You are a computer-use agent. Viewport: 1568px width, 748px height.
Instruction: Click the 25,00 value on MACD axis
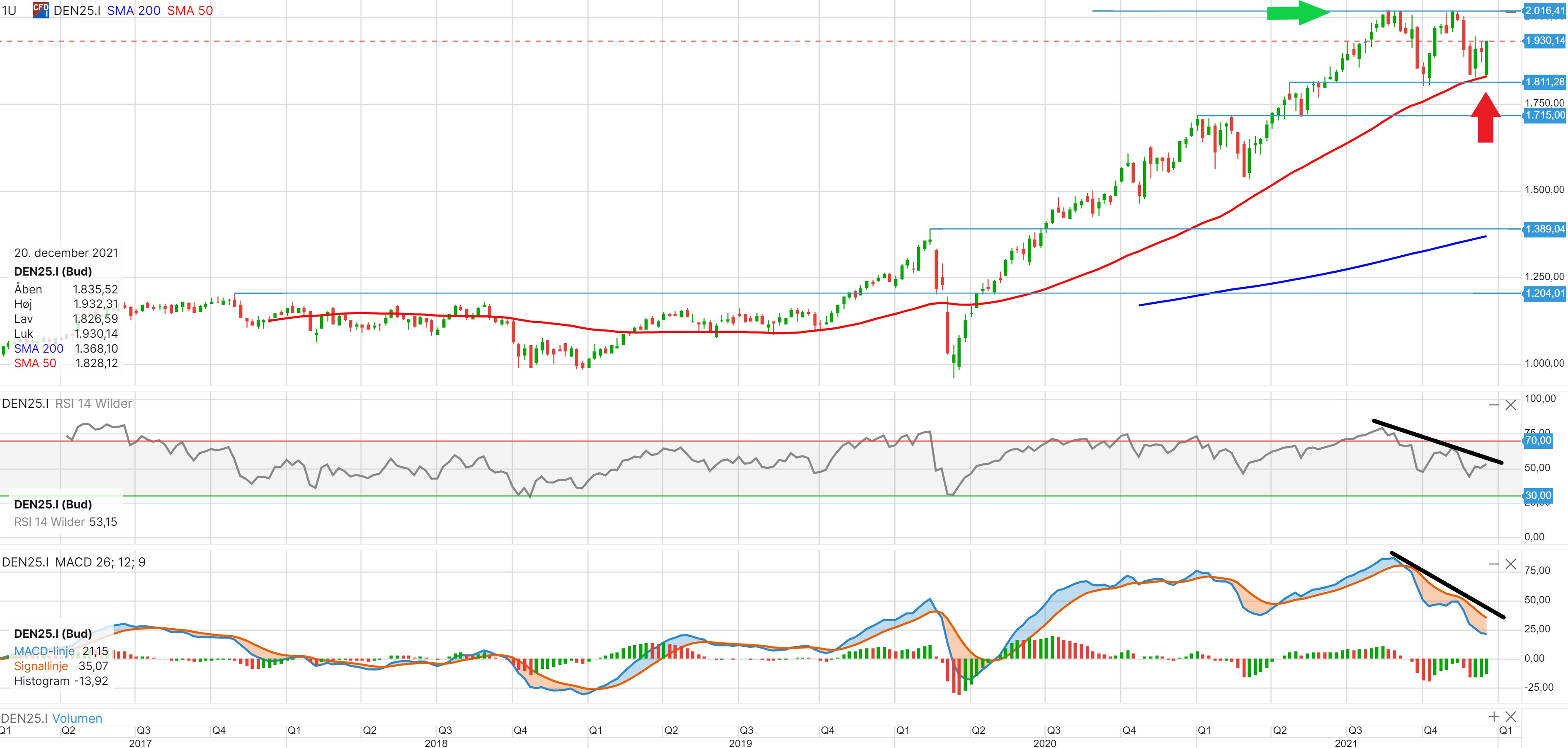click(1538, 629)
